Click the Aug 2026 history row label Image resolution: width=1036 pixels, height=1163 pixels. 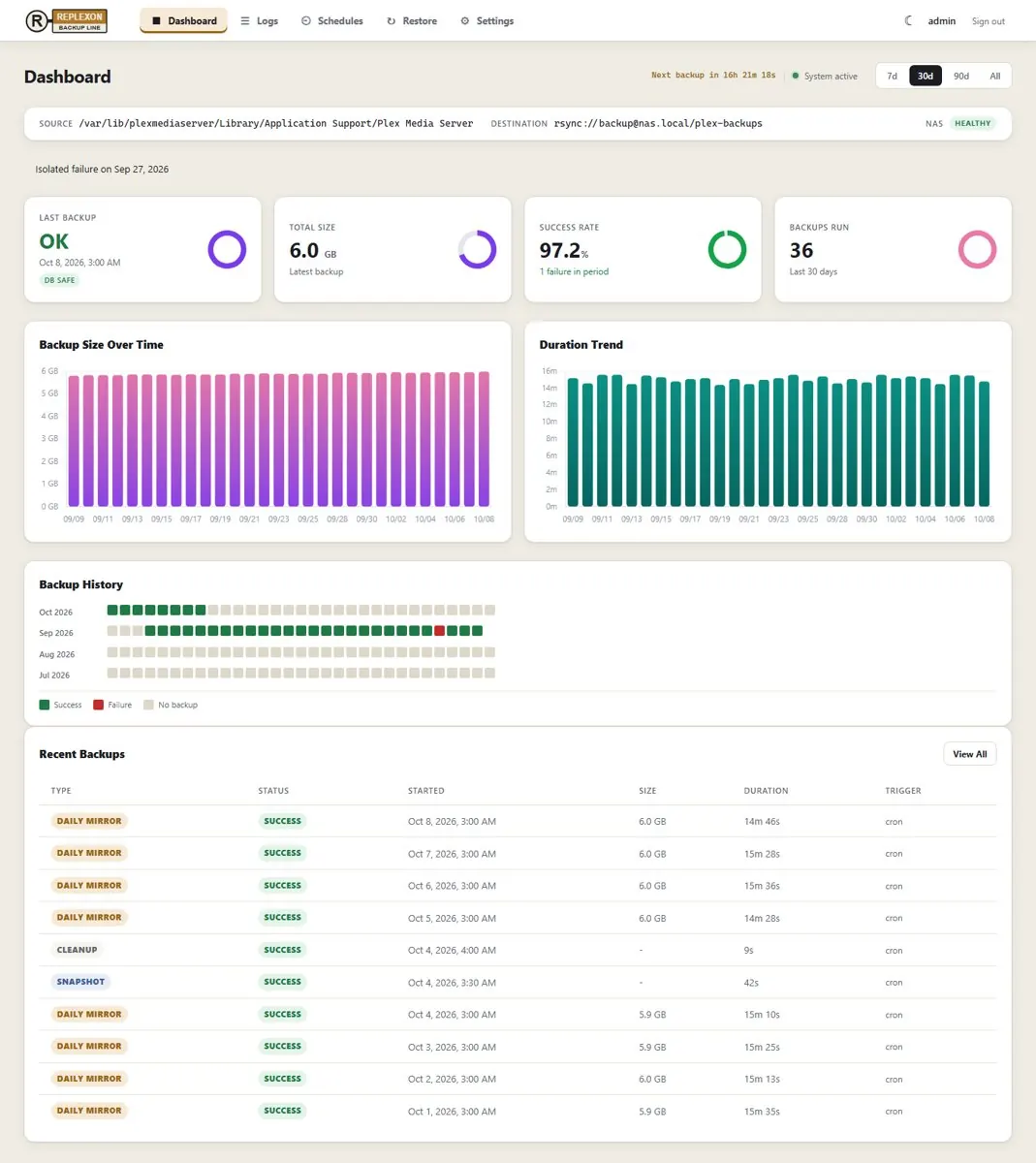[57, 654]
